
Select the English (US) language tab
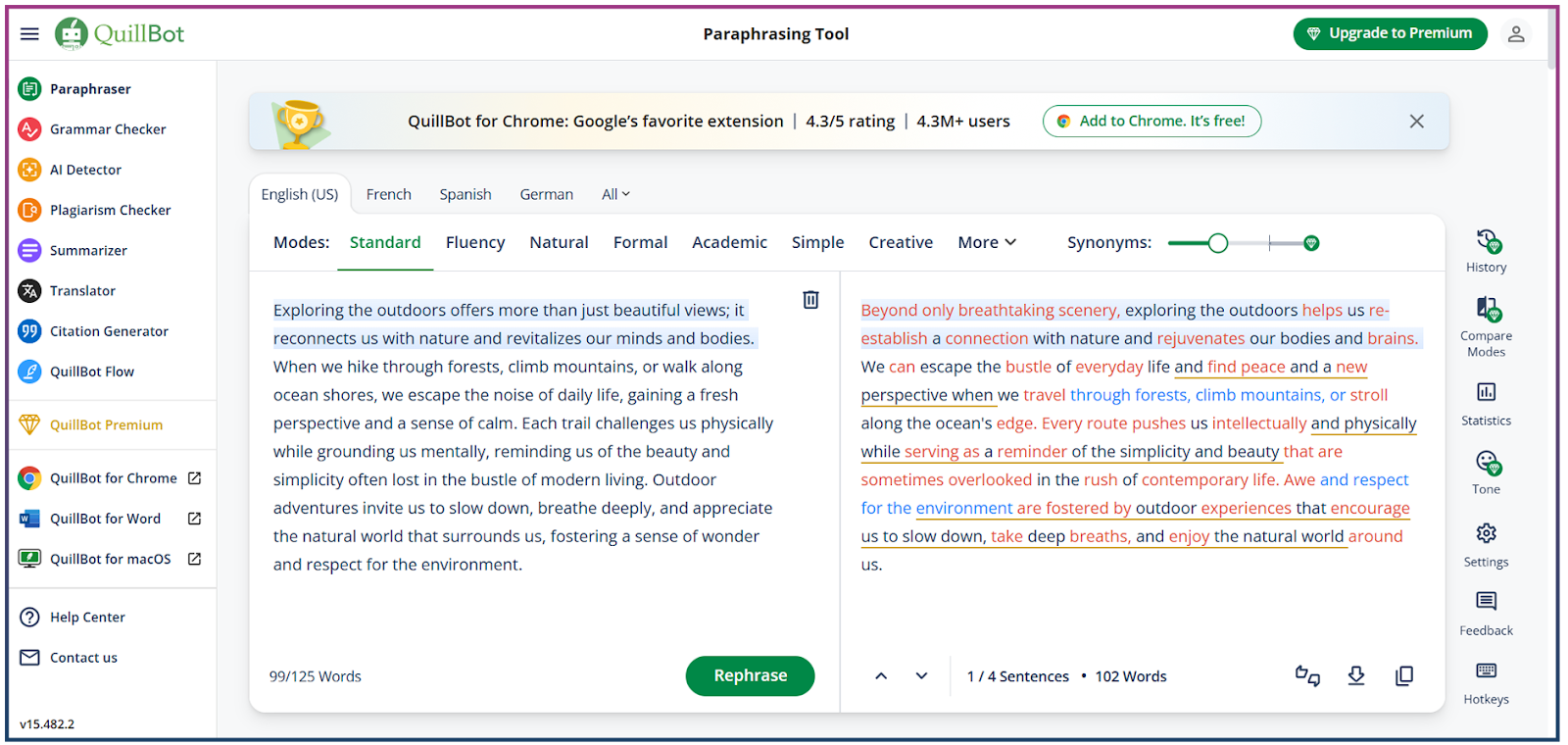coord(300,195)
